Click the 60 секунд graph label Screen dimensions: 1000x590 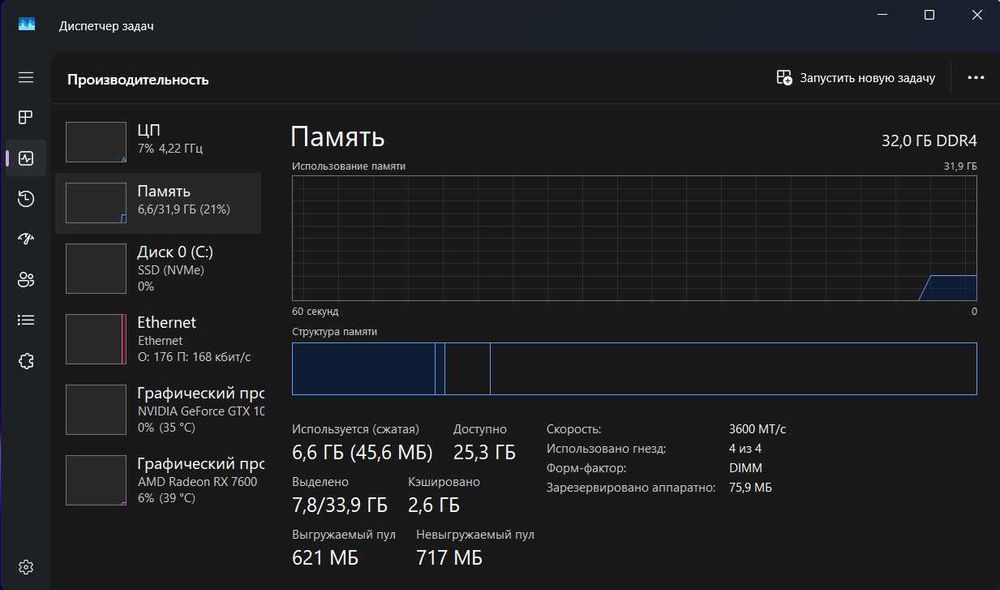(x=315, y=311)
